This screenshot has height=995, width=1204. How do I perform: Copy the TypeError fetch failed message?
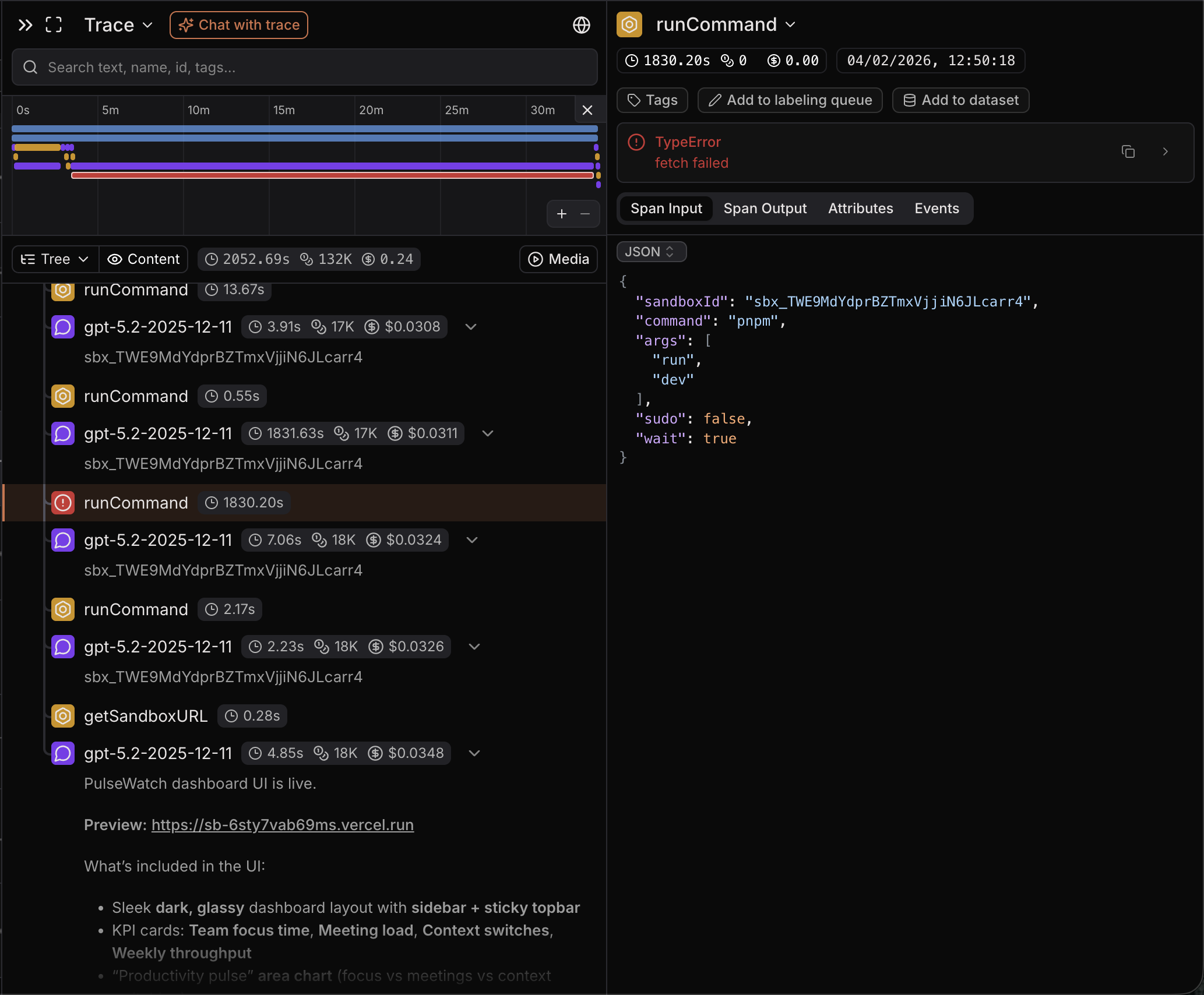(1128, 151)
